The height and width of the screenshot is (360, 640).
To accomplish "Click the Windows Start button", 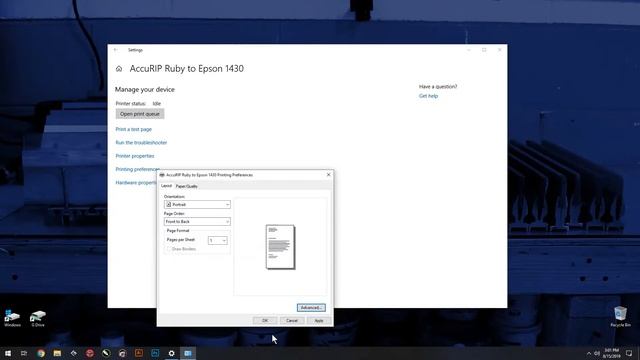I will 8,353.
